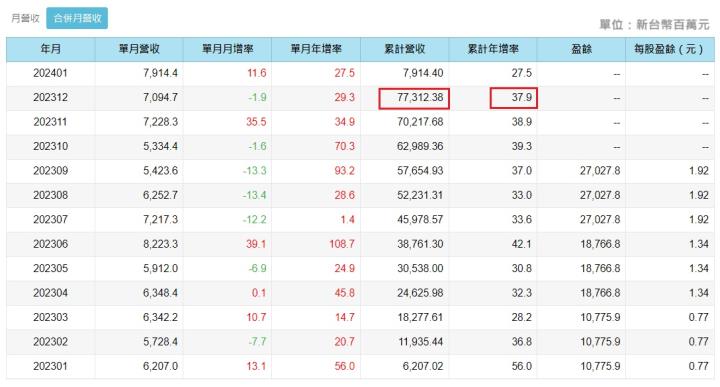
Task: Click monthly revenue 7,914.4 for 202401
Action: 160,73
